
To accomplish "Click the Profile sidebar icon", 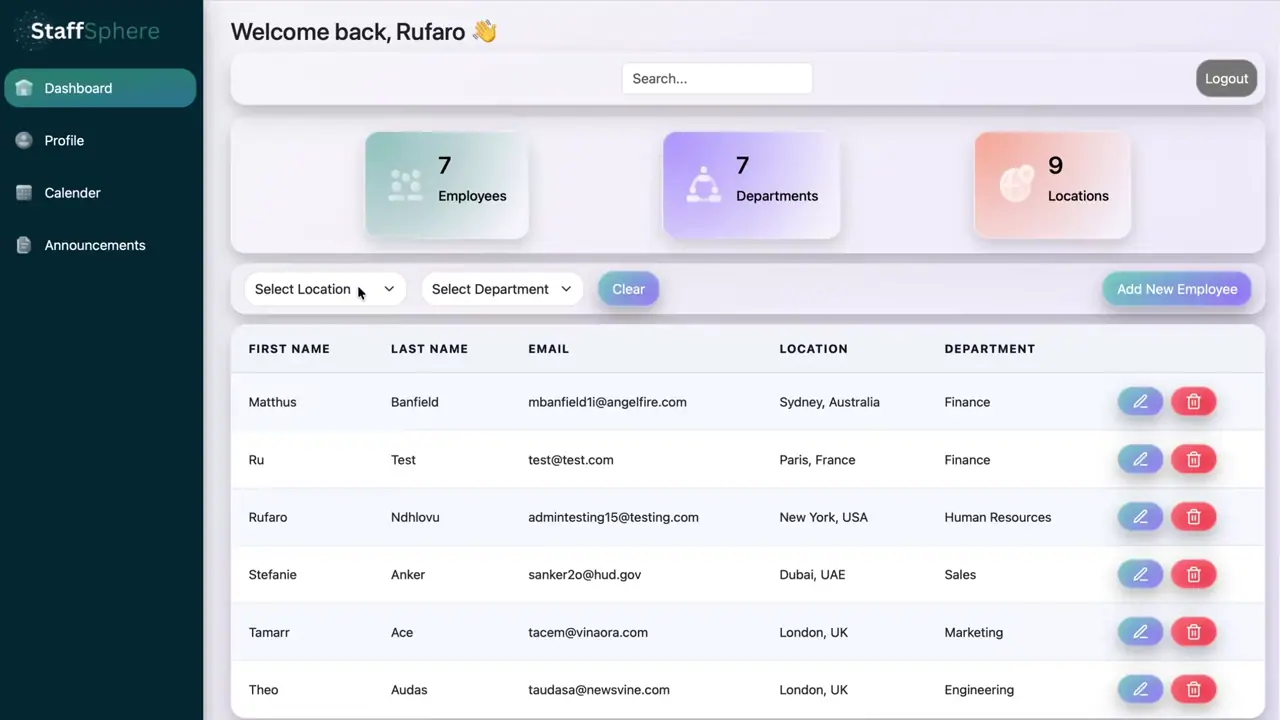I will [x=24, y=140].
